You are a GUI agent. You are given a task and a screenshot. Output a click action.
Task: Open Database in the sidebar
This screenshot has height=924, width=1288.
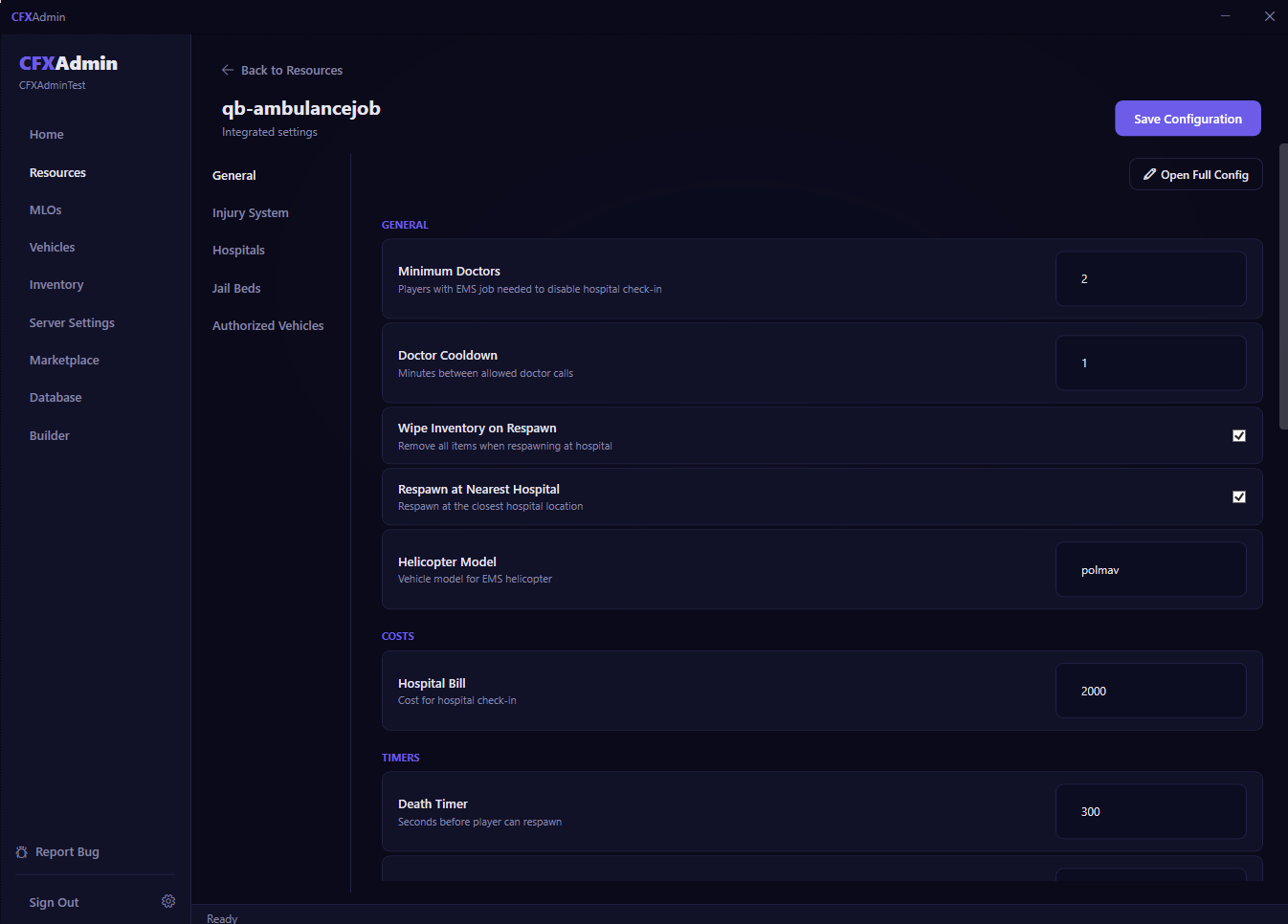point(56,398)
